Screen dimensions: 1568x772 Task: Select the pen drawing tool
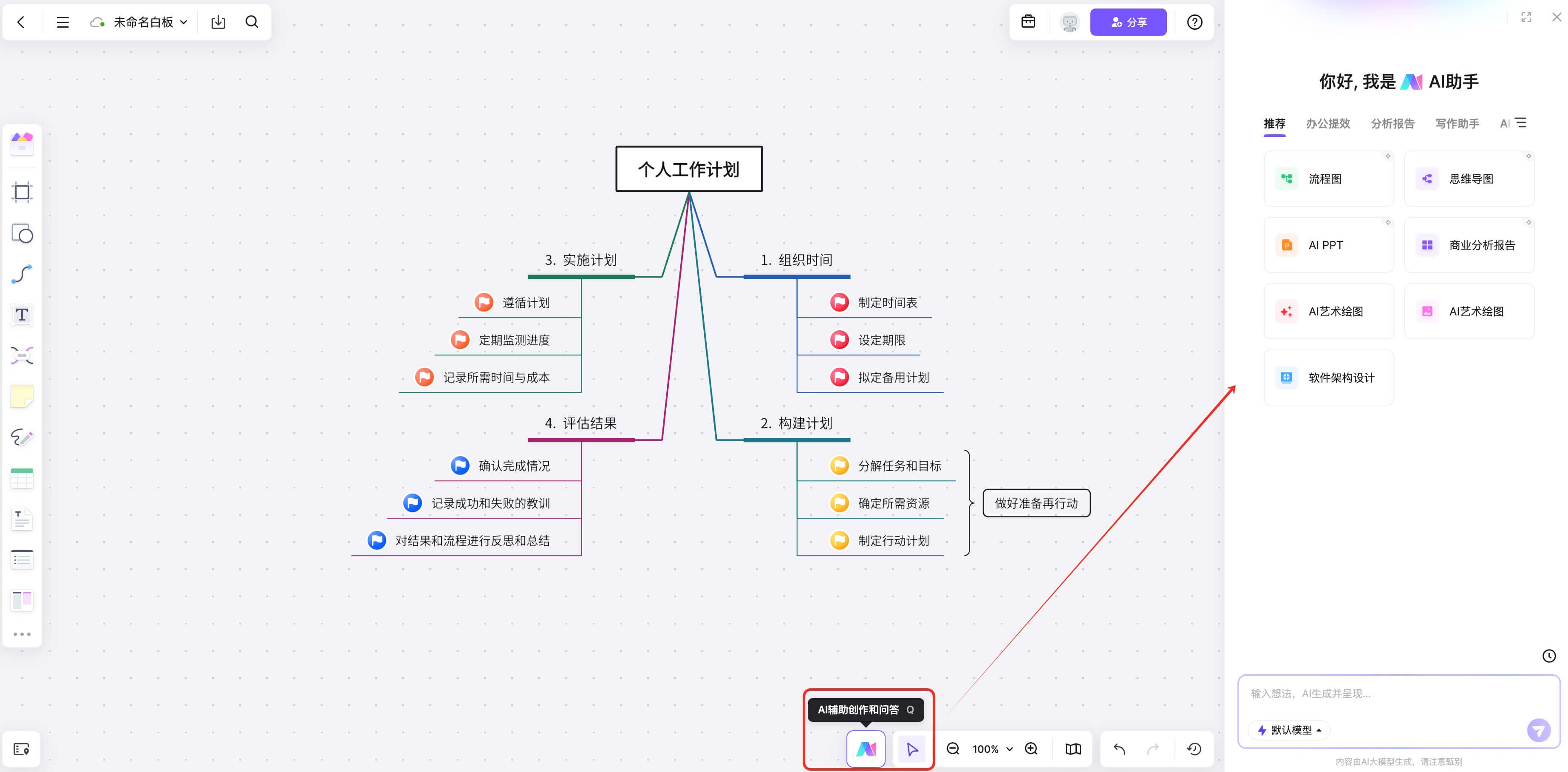coord(22,437)
